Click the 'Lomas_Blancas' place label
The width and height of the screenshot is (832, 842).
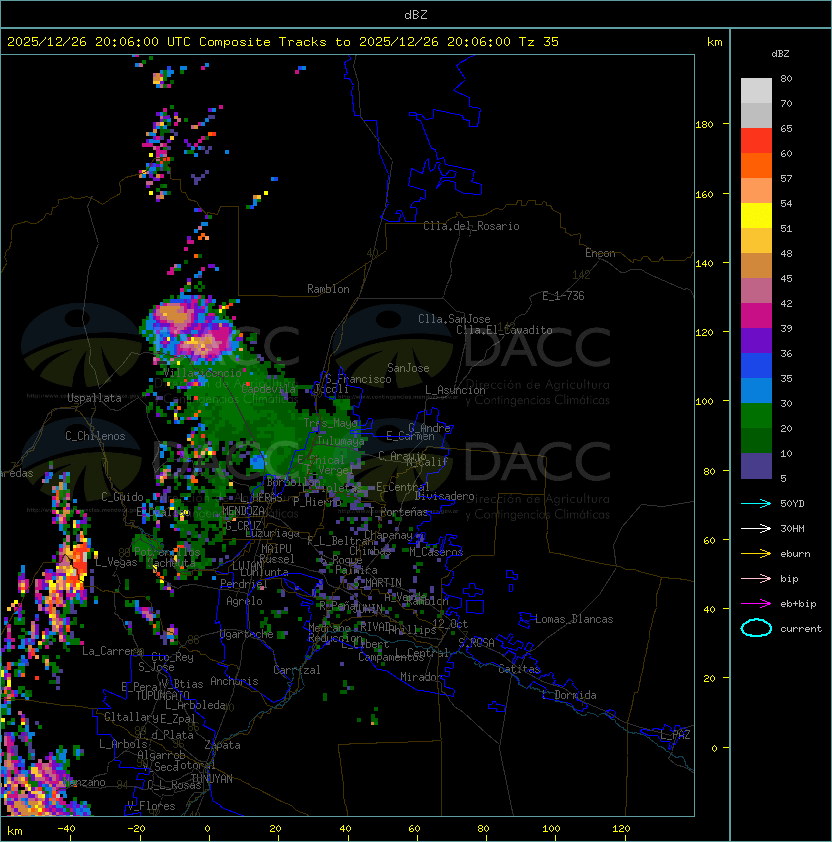(x=574, y=619)
